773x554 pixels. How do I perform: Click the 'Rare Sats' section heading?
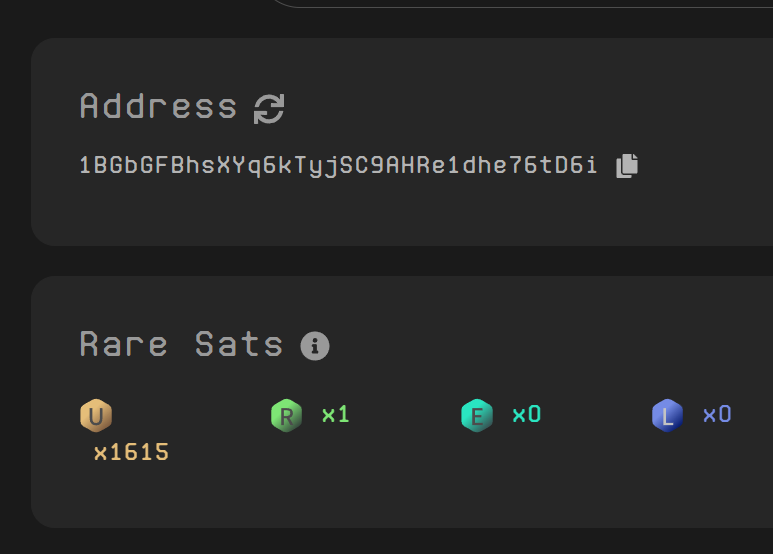[x=181, y=345]
